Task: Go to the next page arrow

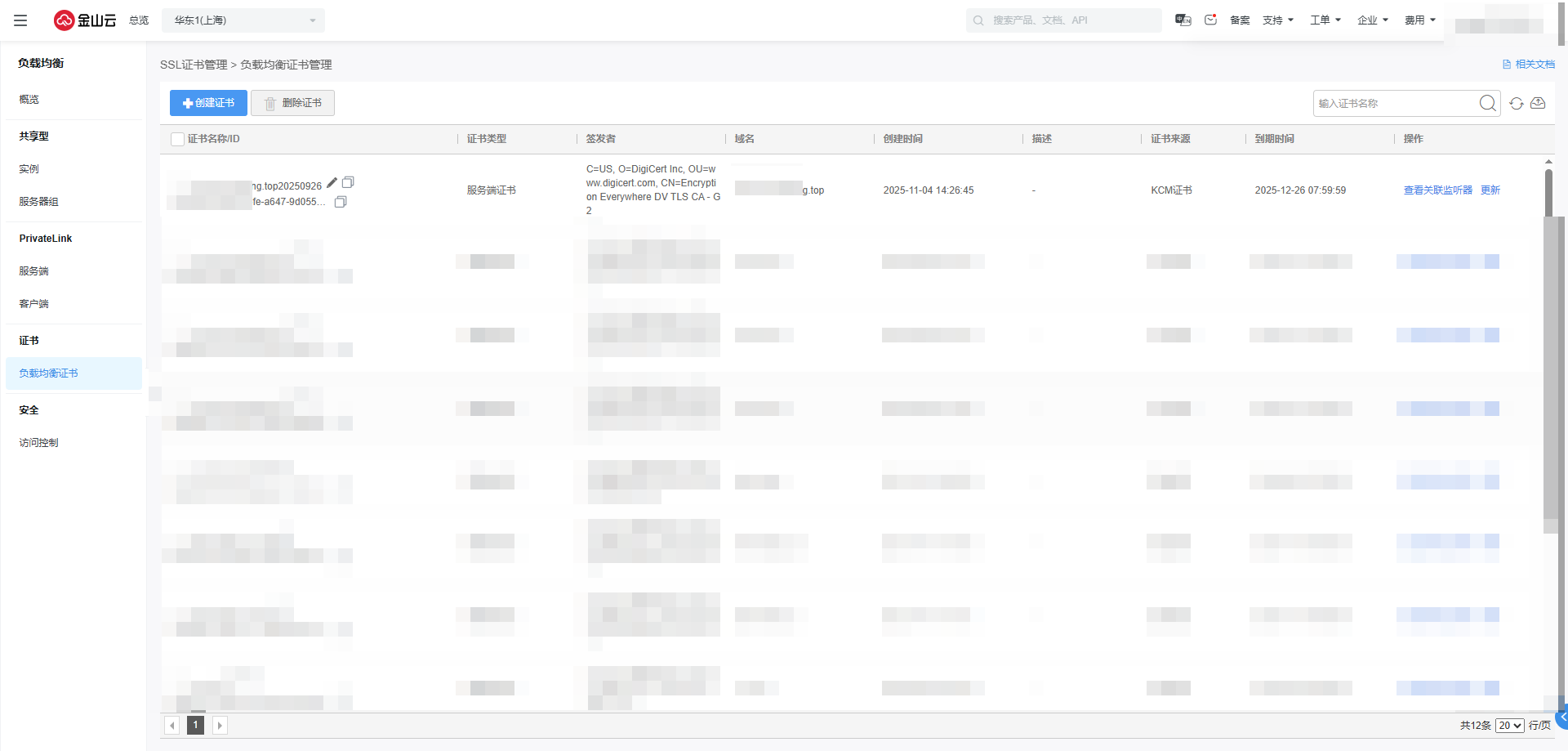Action: pyautogui.click(x=220, y=726)
